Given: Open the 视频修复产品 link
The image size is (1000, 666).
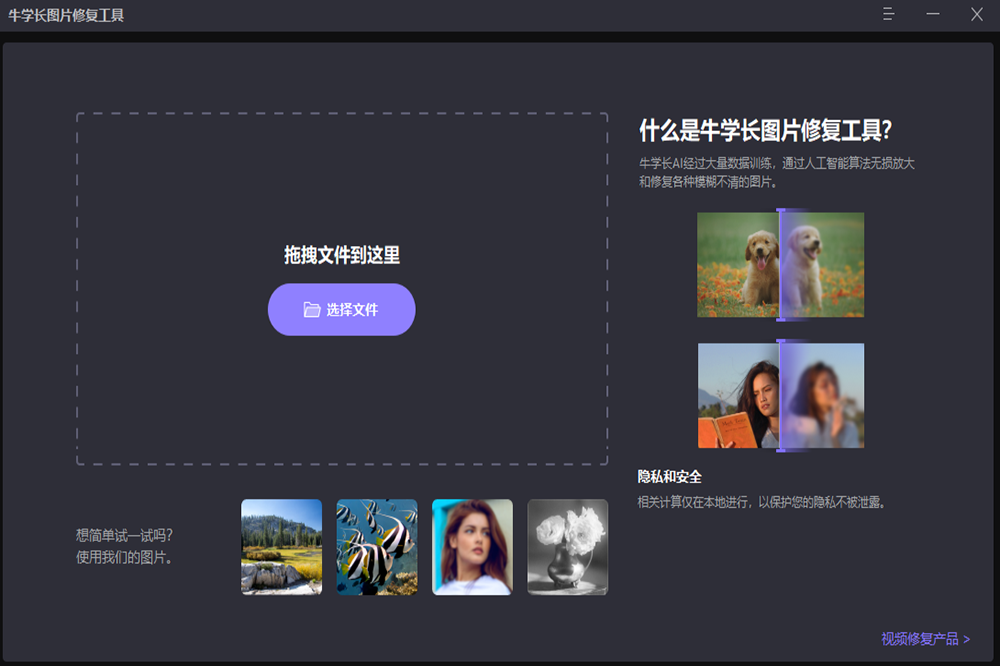Looking at the screenshot, I should pos(925,639).
